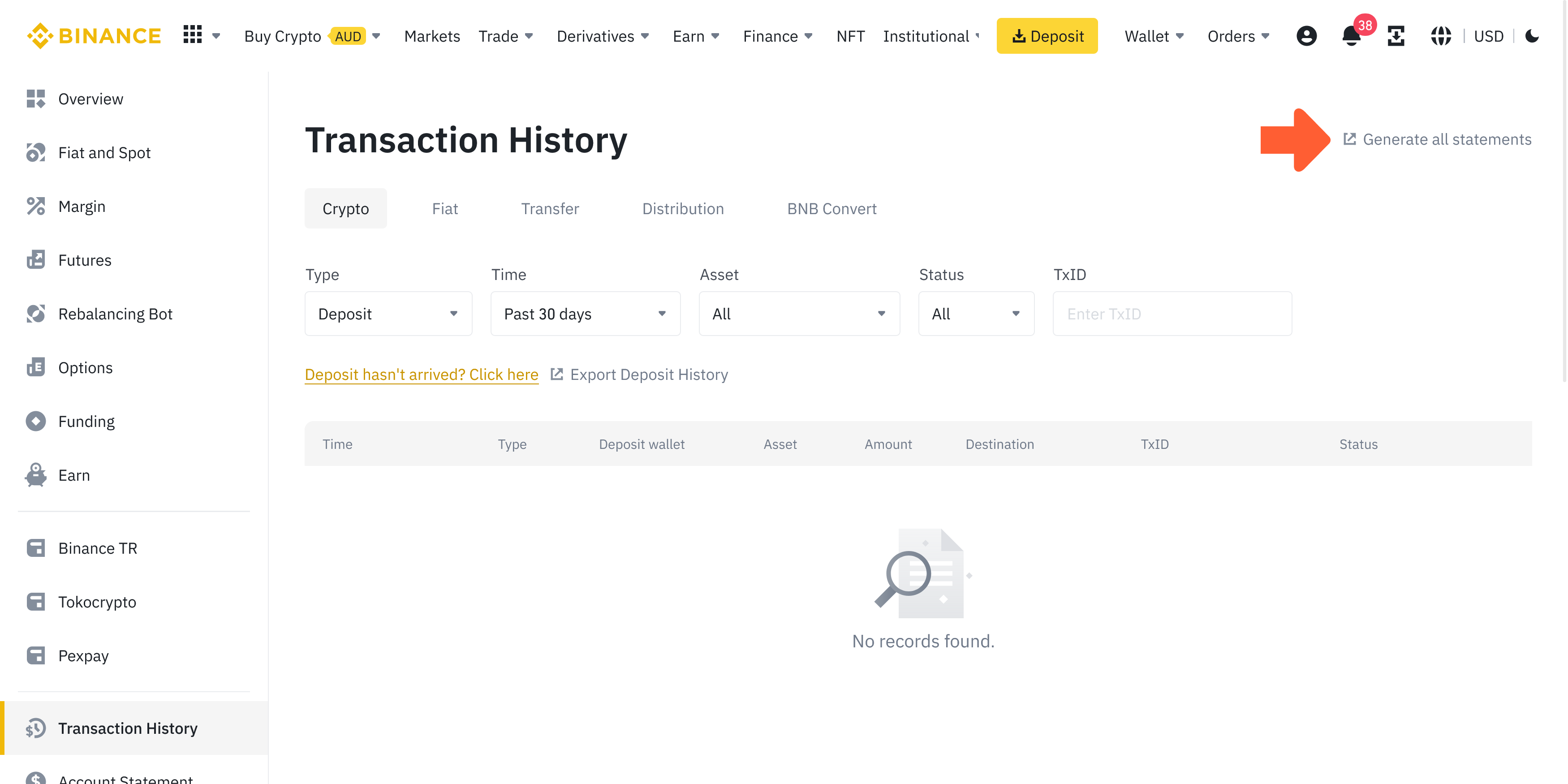The width and height of the screenshot is (1568, 784).
Task: Expand the Time filter set to Past 30 days
Action: pos(585,314)
